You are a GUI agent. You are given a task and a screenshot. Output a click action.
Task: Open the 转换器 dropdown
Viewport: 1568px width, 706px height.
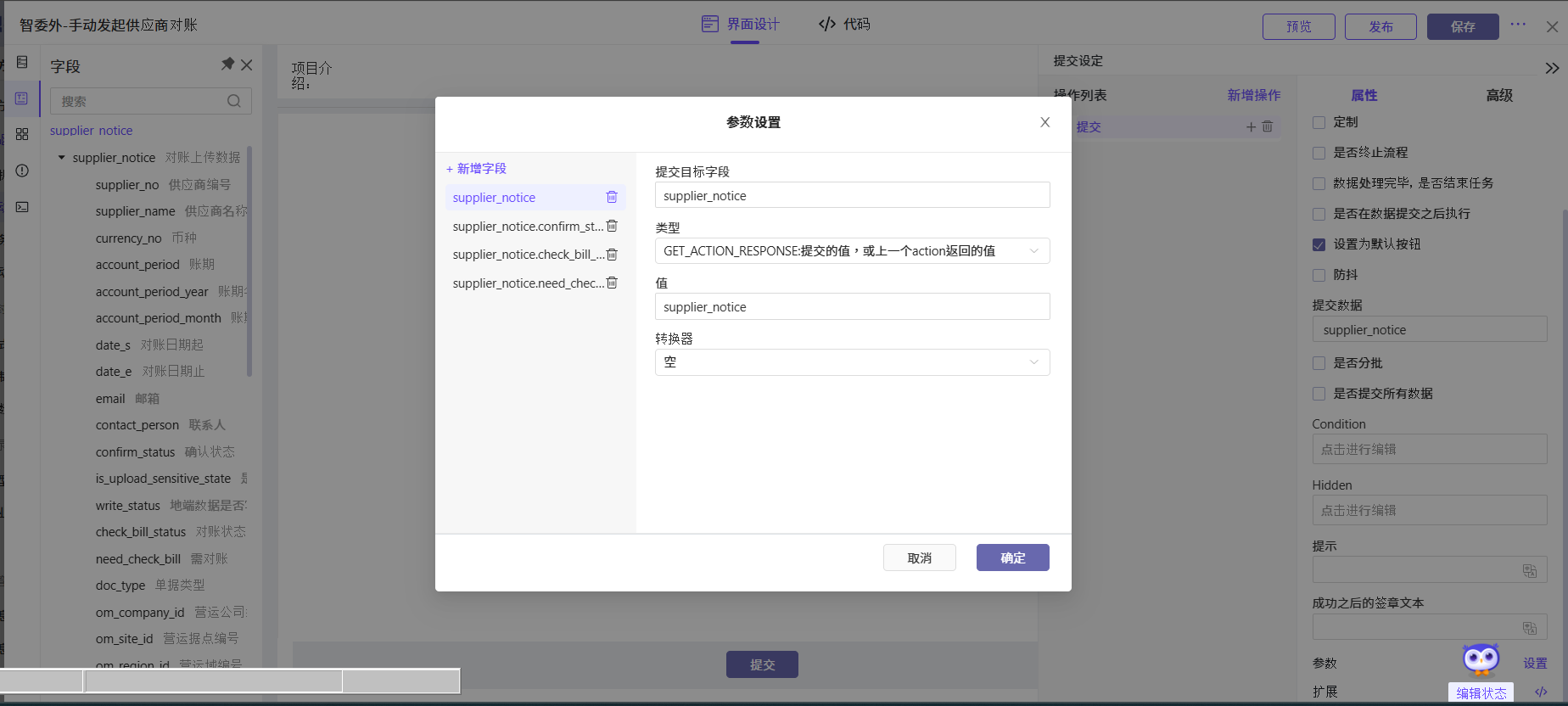[852, 362]
